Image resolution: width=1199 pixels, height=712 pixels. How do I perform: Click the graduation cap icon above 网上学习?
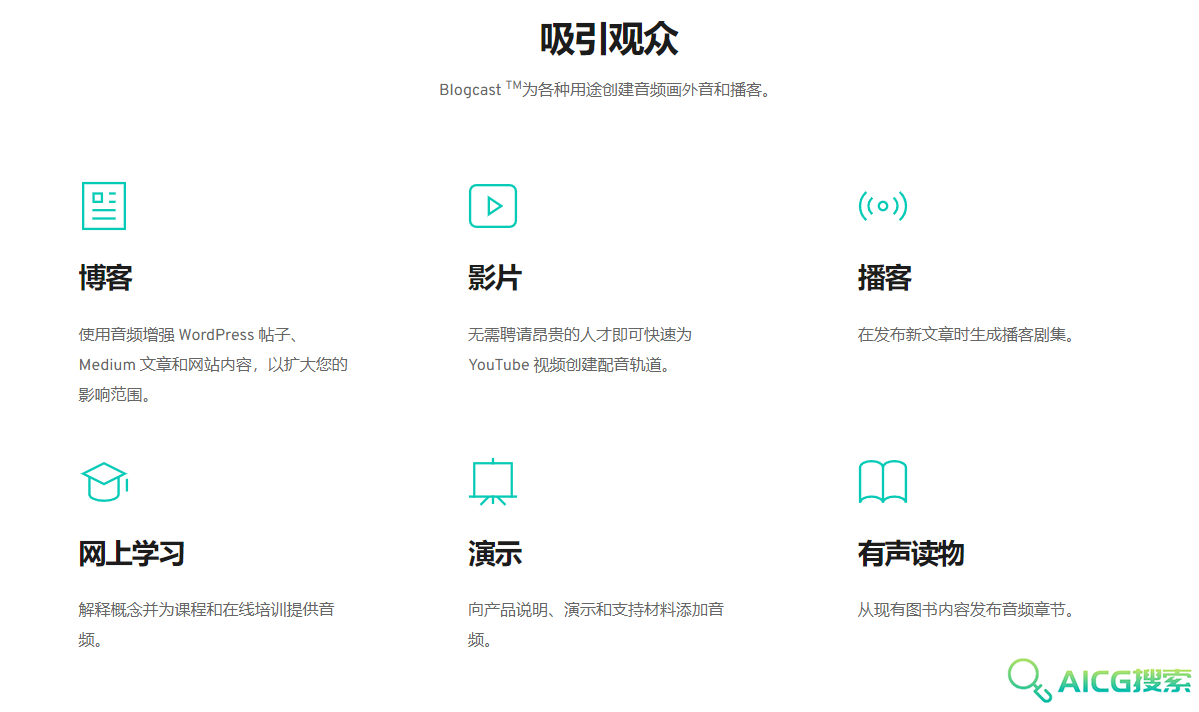coord(104,482)
